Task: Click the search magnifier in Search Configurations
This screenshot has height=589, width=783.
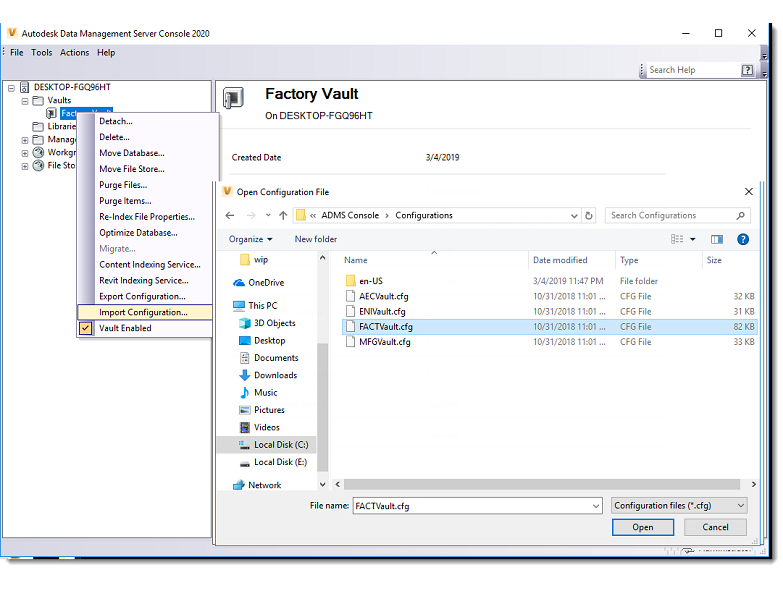Action: [741, 216]
